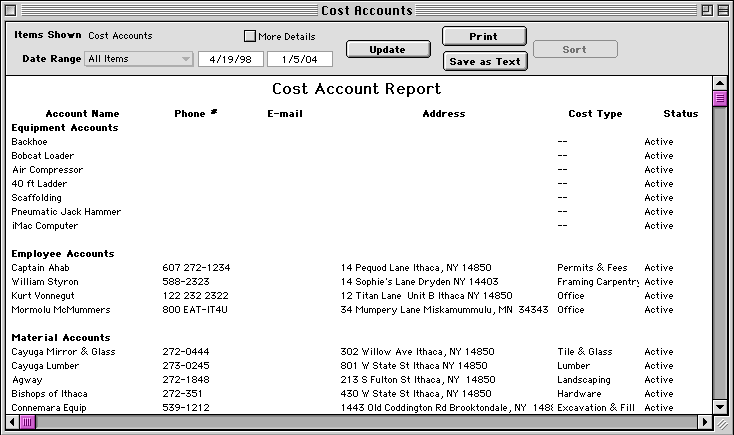Click the end date field 1/5/04
734x435 pixels.
(x=299, y=59)
